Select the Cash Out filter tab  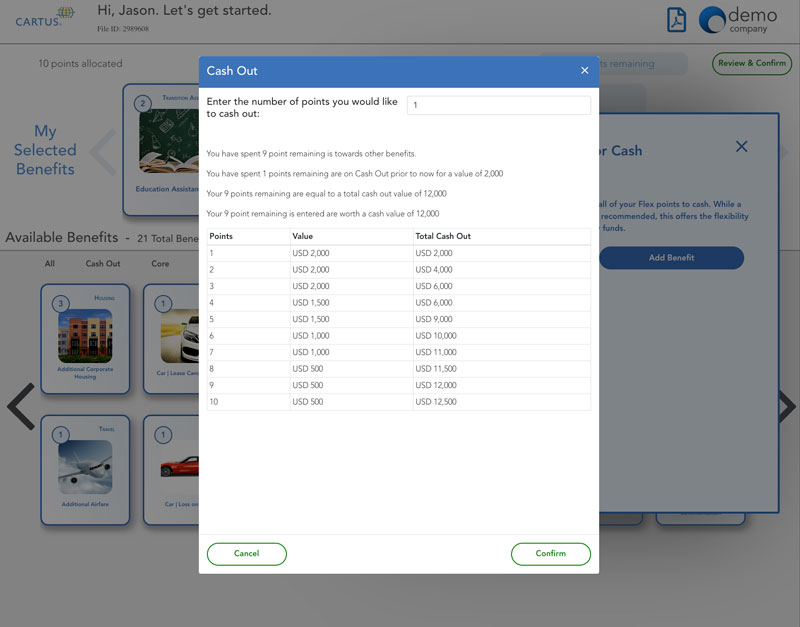click(102, 265)
